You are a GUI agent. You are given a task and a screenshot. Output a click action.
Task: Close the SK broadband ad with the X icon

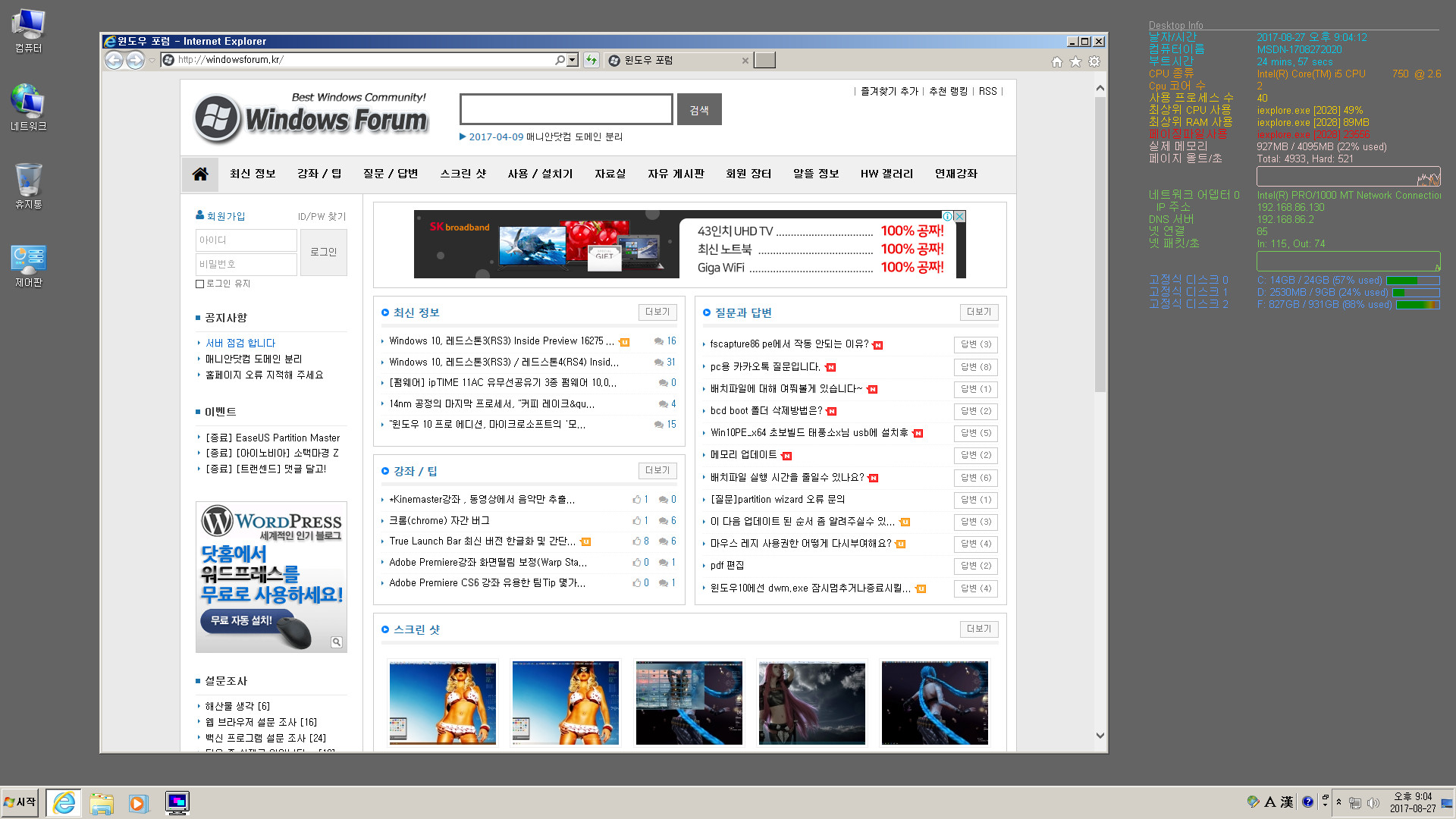(x=959, y=216)
